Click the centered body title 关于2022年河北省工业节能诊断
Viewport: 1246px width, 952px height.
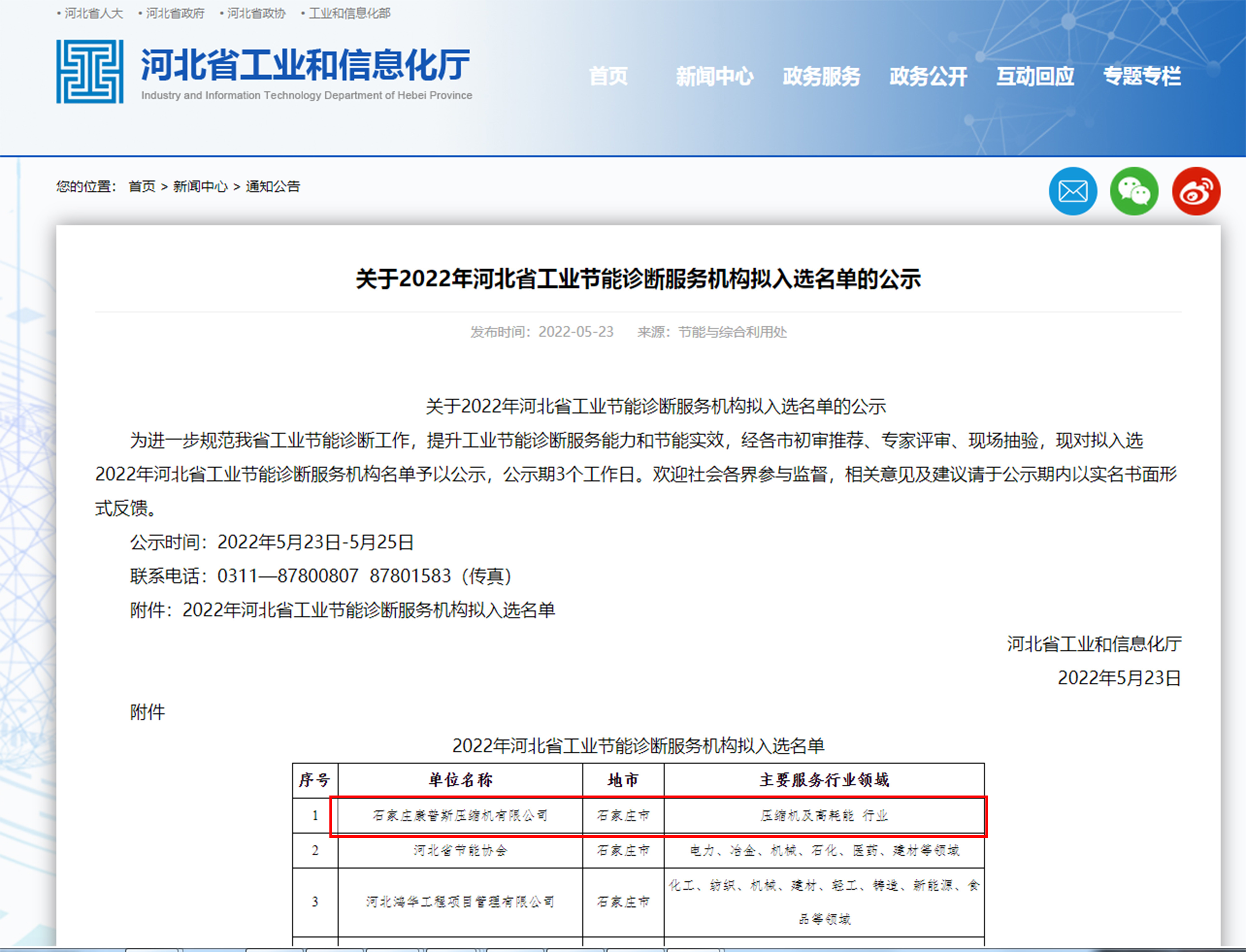point(655,406)
